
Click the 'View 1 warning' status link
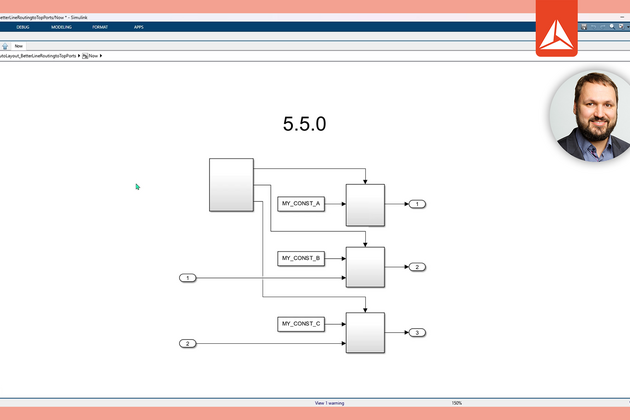click(329, 403)
